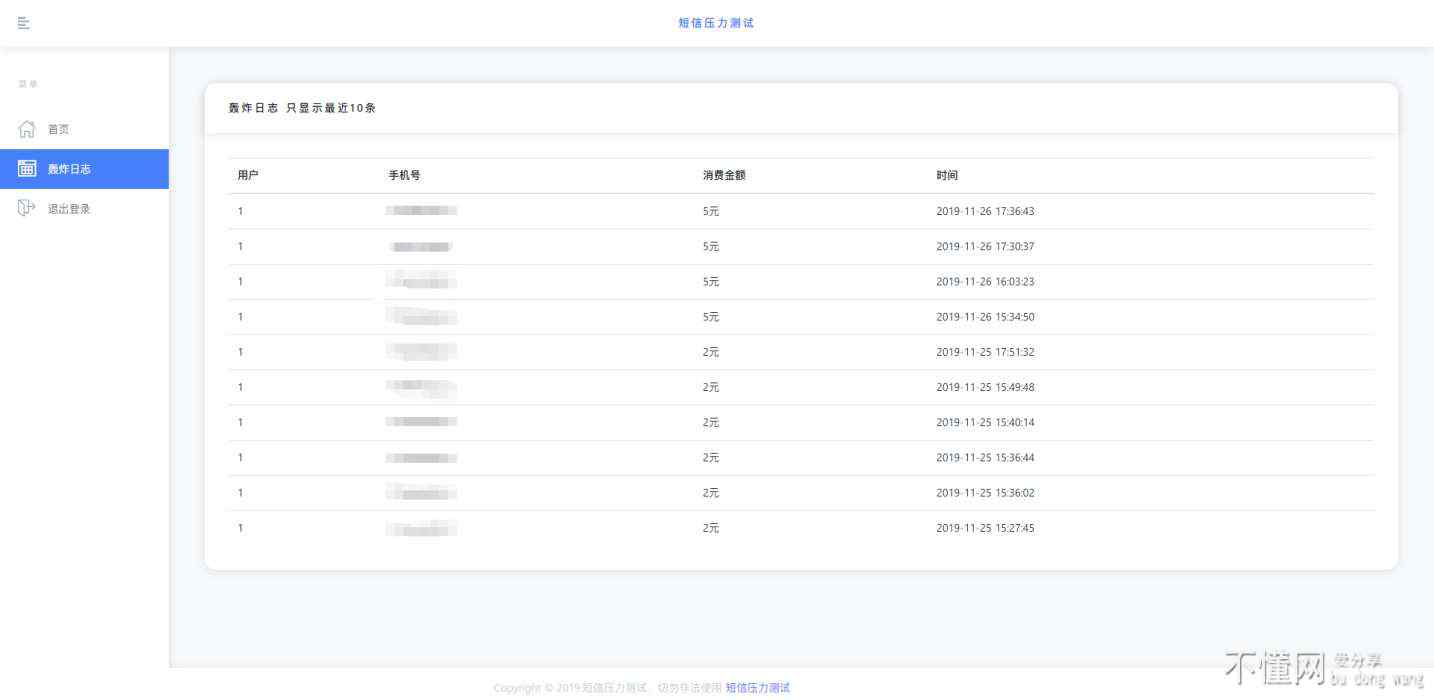Click the 短信压力测试 title in top header
The image size is (1434, 700).
point(716,23)
